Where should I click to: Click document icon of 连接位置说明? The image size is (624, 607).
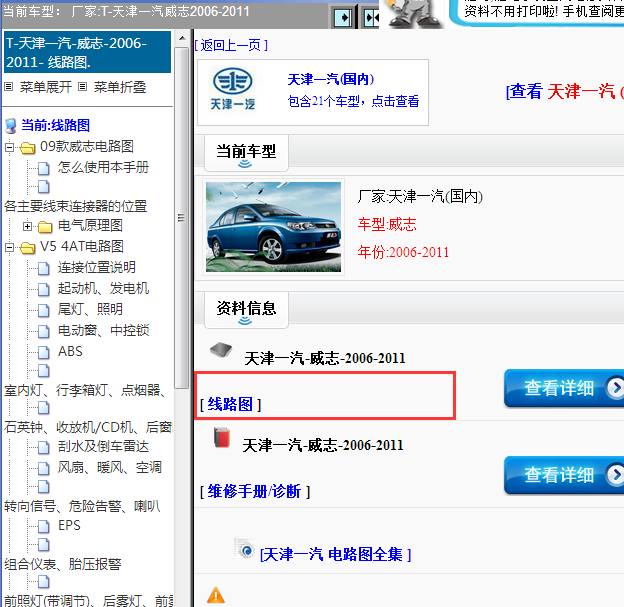click(44, 269)
